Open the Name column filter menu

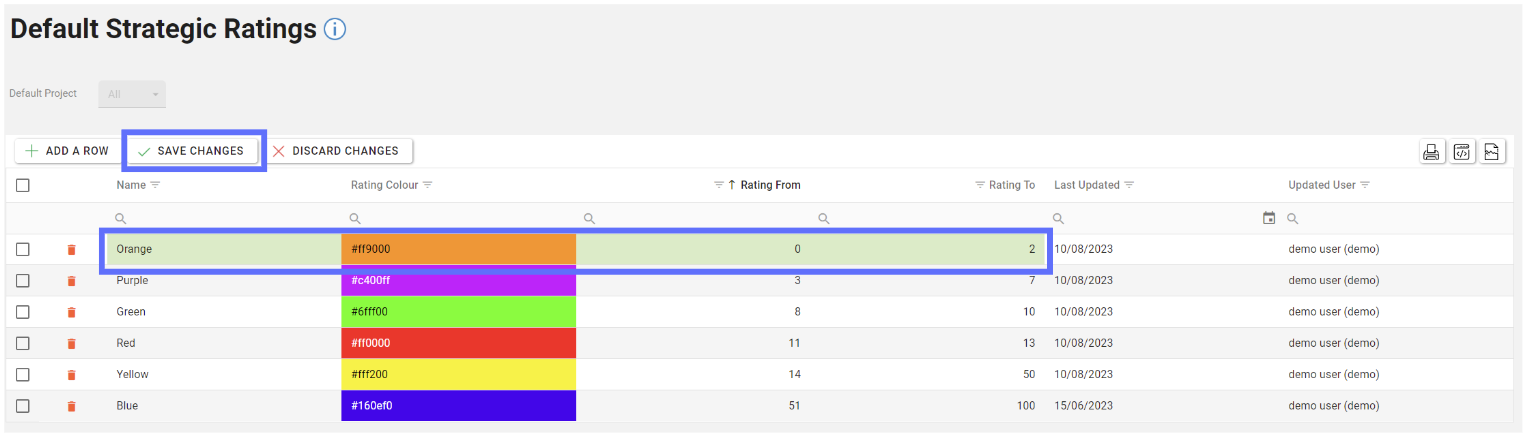[155, 185]
